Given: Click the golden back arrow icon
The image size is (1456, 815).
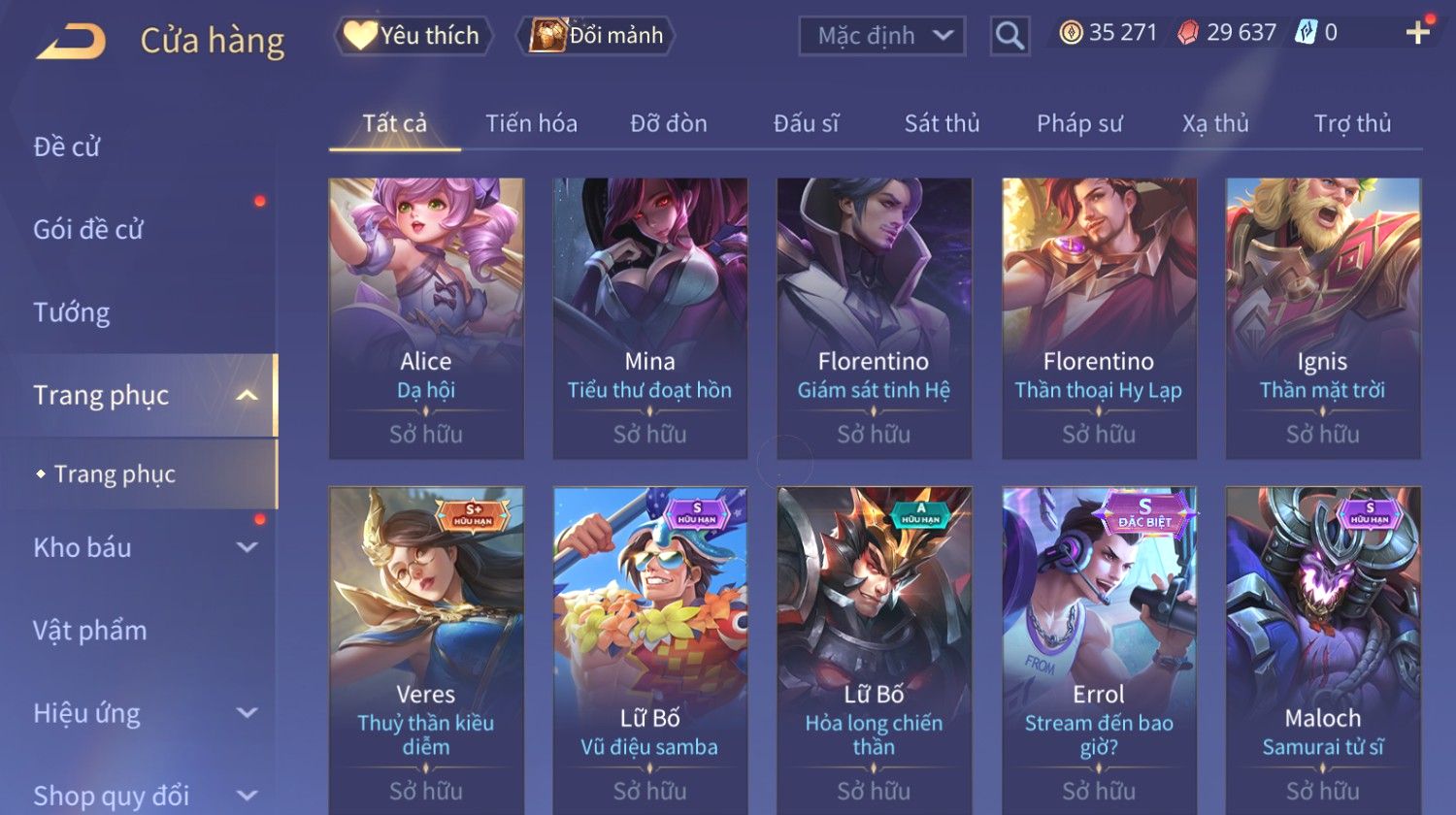Looking at the screenshot, I should (71, 41).
